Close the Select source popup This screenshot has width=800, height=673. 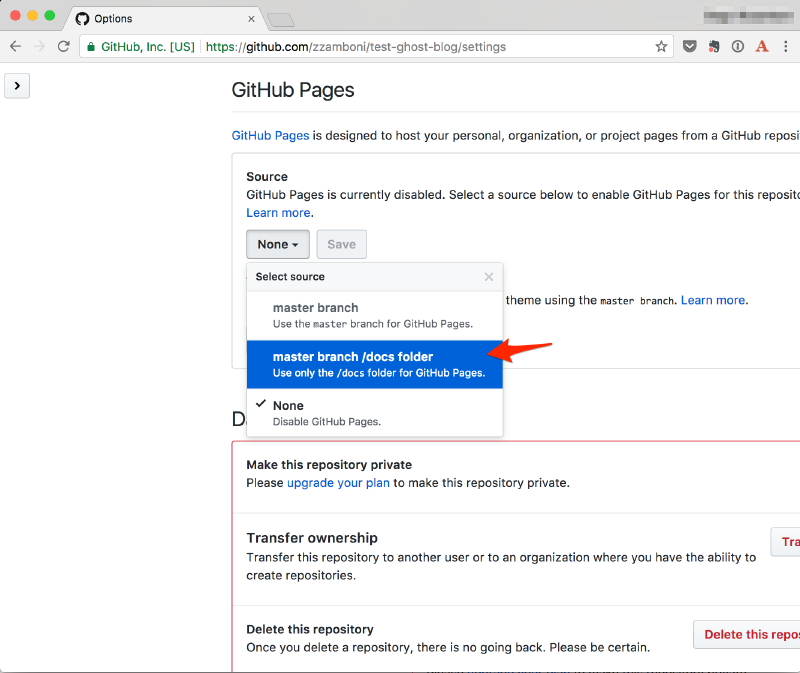click(489, 277)
